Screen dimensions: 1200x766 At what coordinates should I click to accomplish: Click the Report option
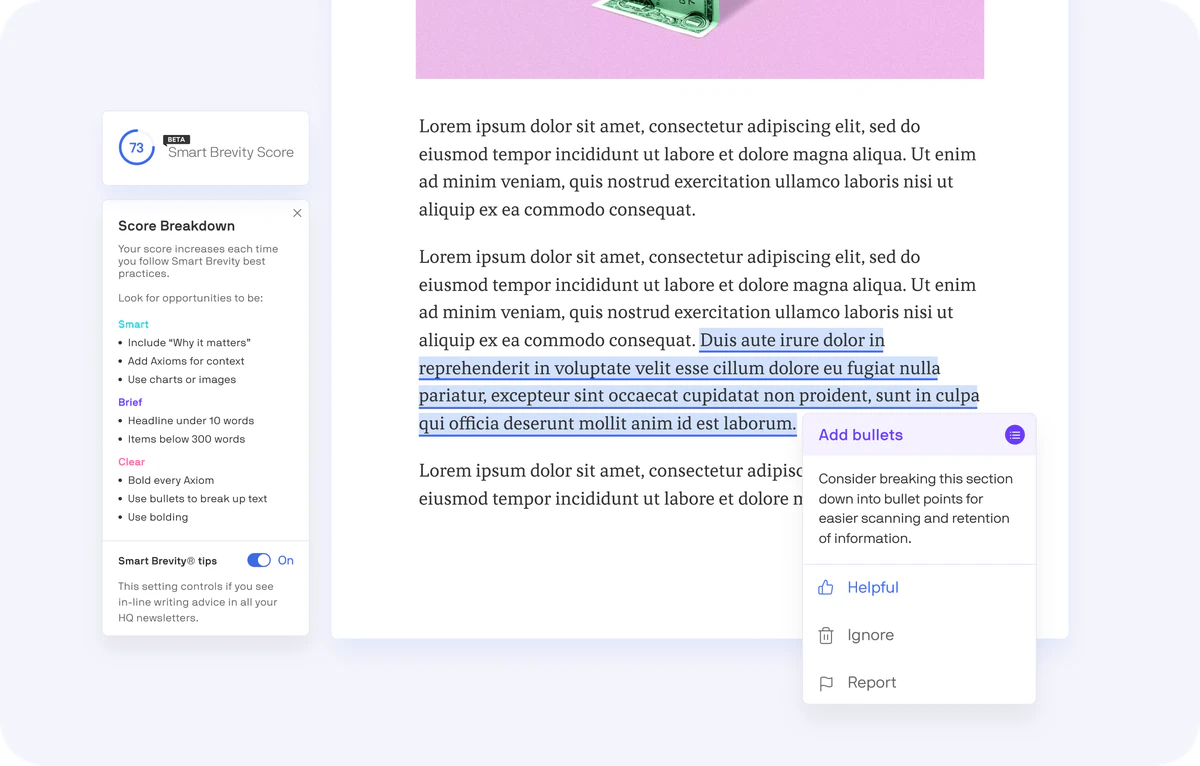pyautogui.click(x=871, y=682)
